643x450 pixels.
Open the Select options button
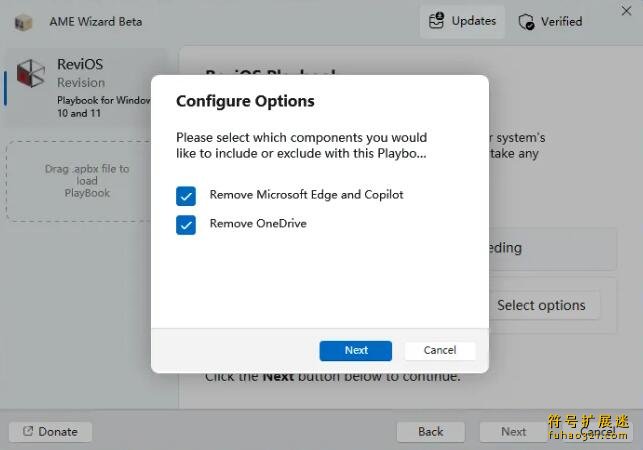[541, 305]
